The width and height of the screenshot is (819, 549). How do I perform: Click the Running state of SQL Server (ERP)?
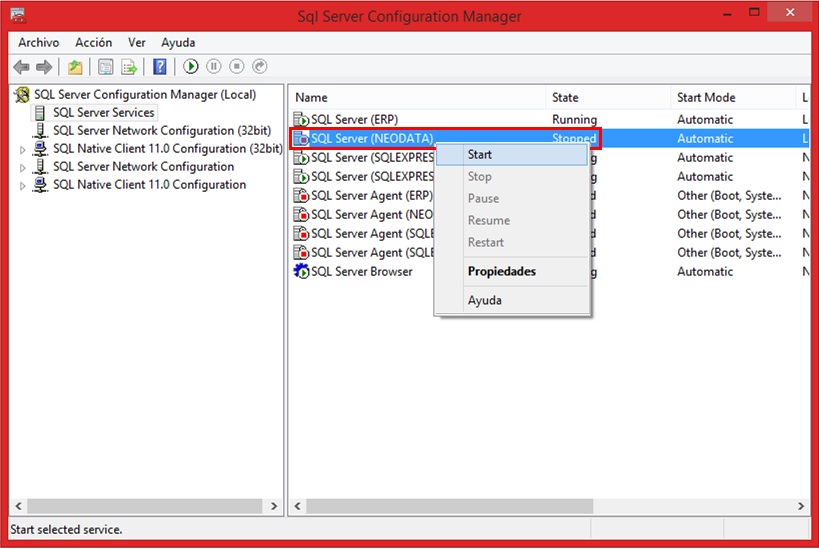coord(575,120)
